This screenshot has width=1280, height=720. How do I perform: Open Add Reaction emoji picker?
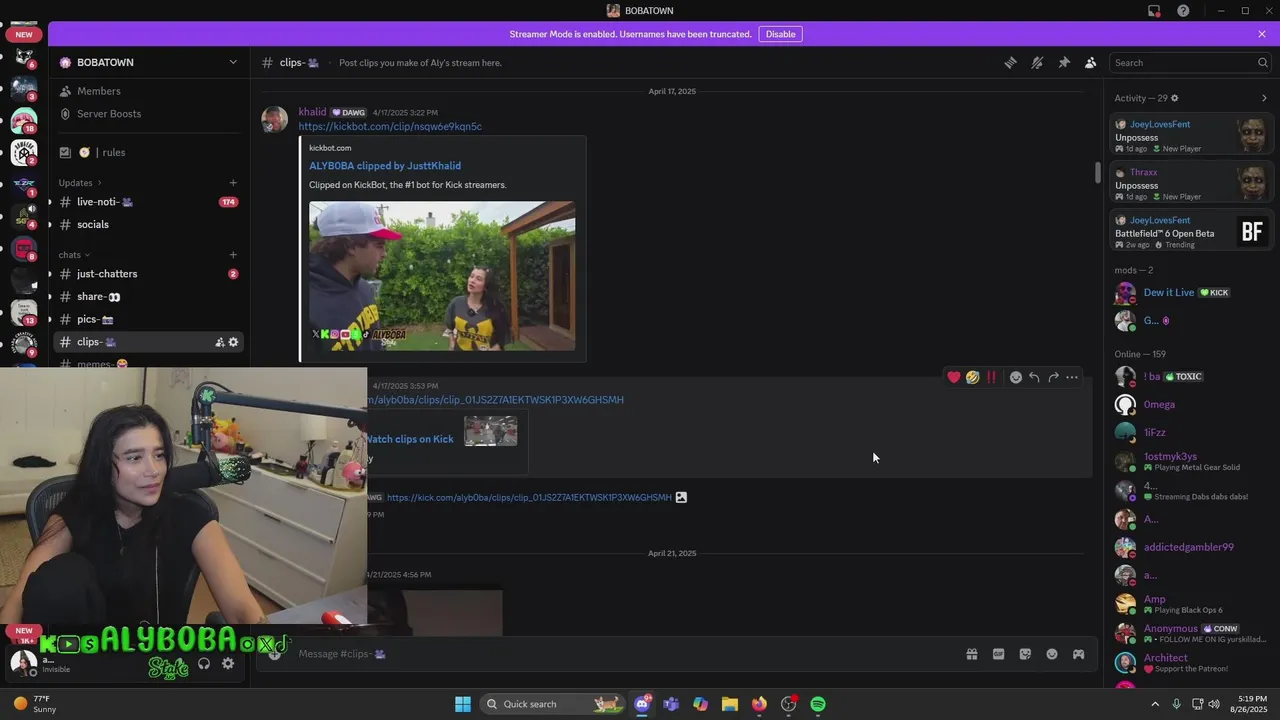click(1016, 377)
